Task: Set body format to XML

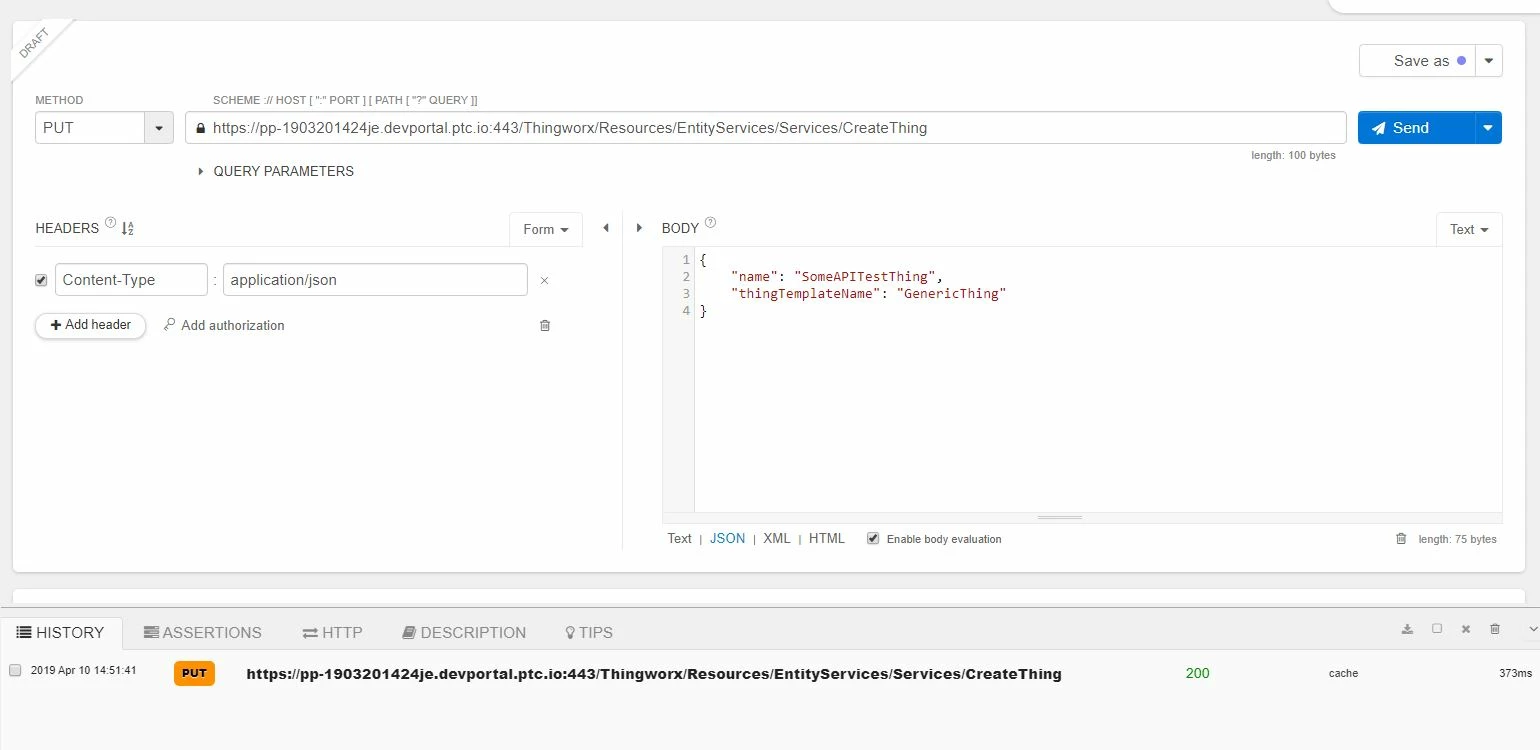Action: point(777,538)
